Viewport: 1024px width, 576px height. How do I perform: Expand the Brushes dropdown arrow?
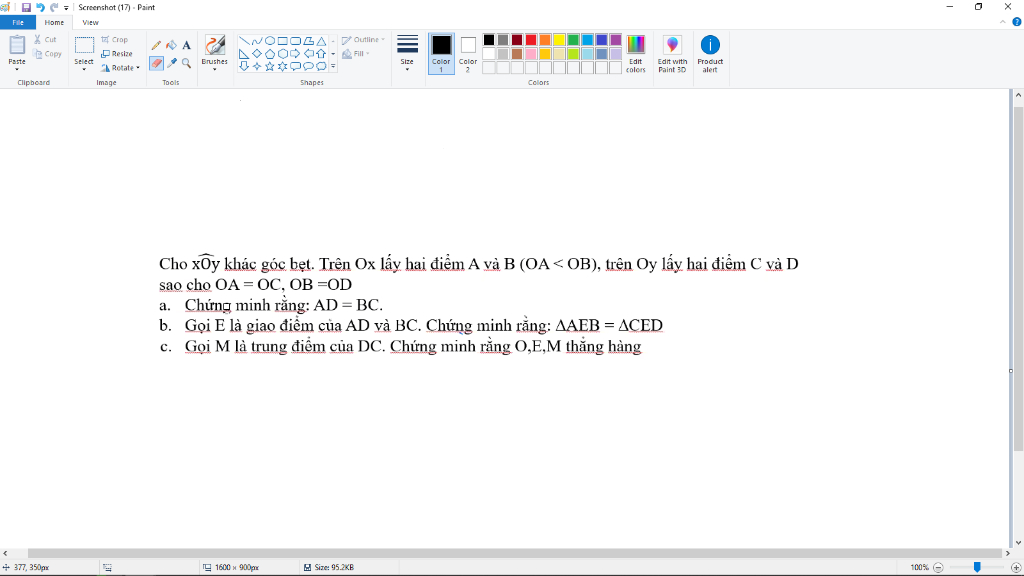click(x=214, y=69)
